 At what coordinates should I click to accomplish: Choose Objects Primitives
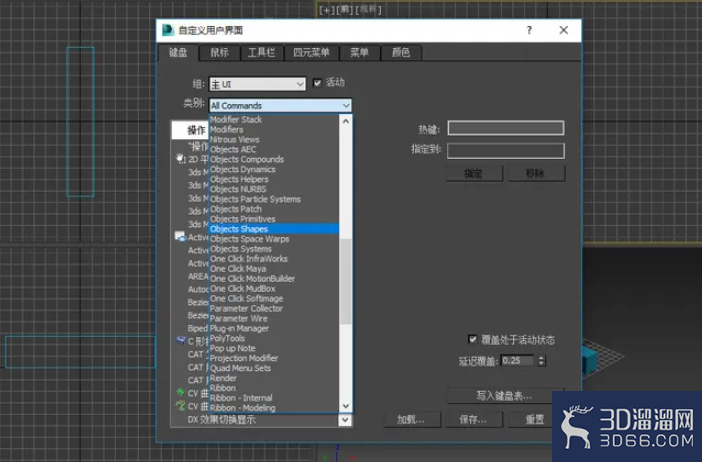(242, 219)
